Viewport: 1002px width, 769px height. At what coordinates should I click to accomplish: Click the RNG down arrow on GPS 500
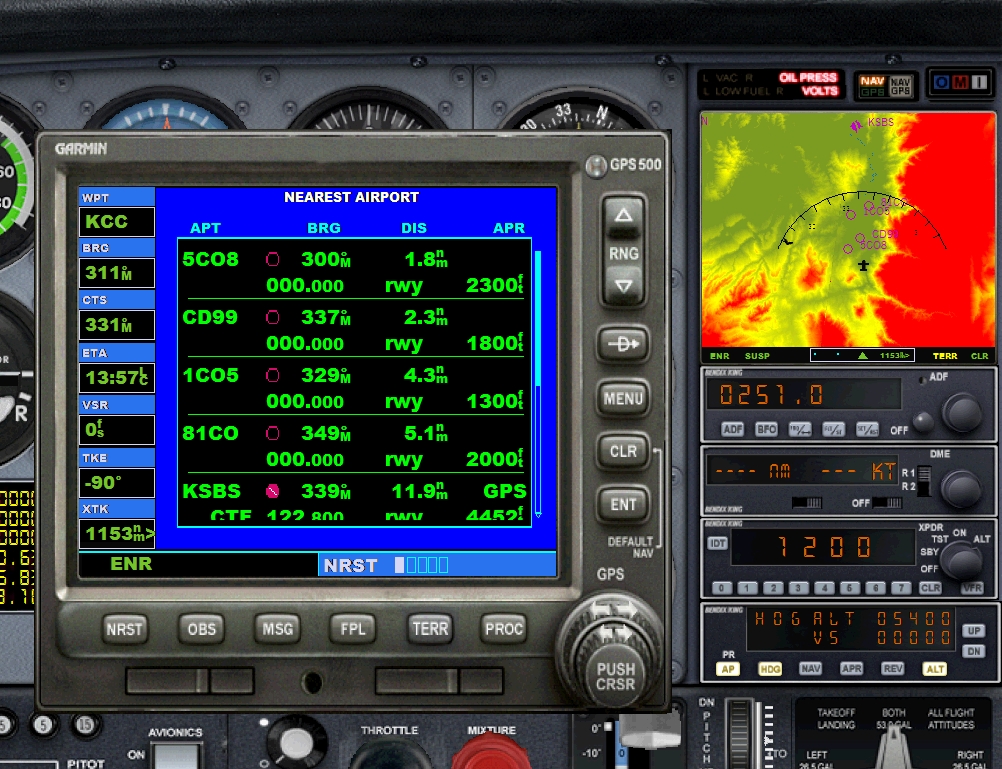623,286
